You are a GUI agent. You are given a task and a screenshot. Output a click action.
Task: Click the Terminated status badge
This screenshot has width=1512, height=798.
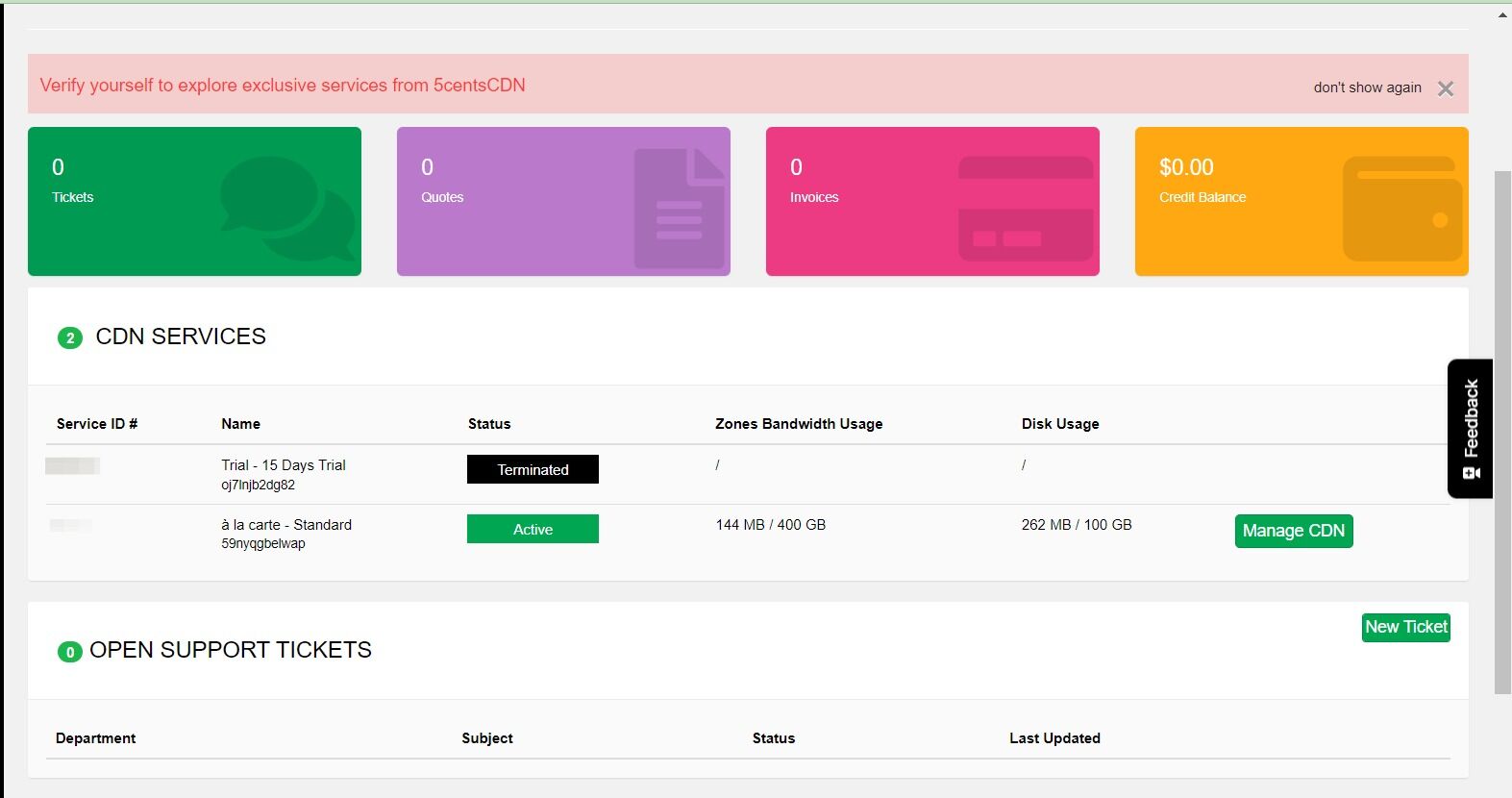(x=533, y=469)
